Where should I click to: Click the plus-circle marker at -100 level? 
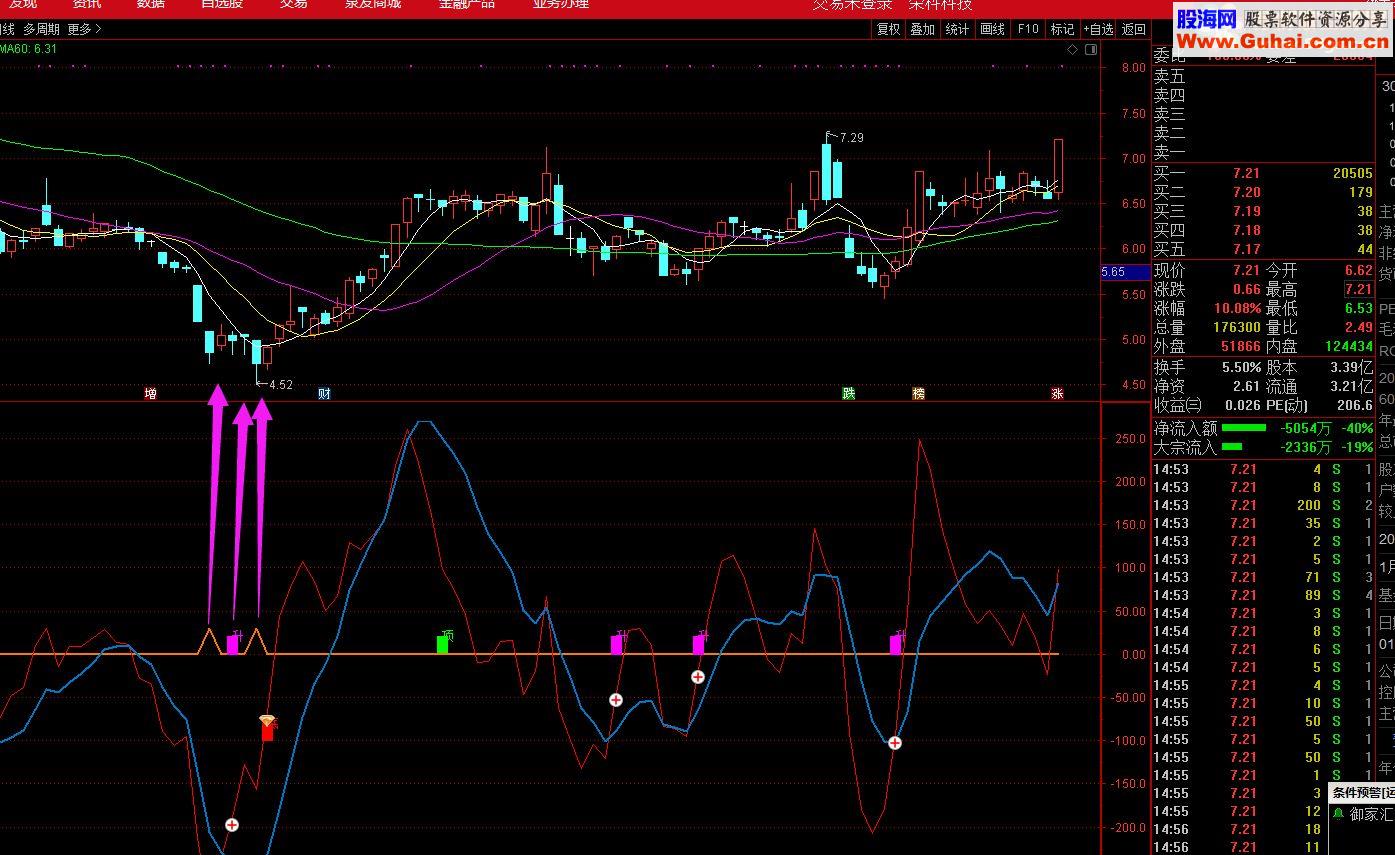tap(895, 743)
